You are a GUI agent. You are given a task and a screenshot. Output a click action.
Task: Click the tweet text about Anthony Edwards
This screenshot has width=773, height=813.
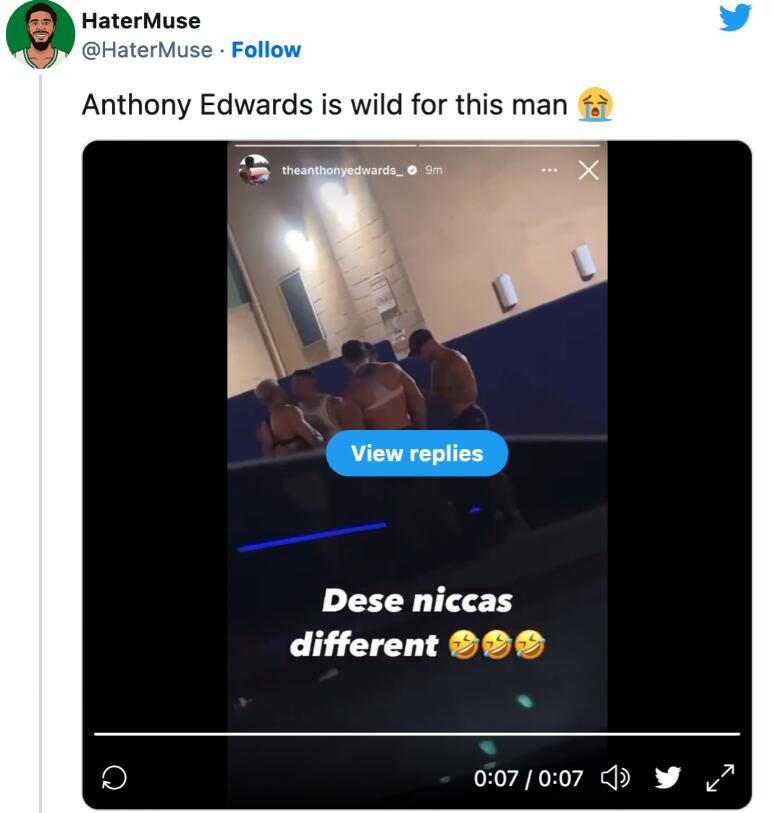pos(325,104)
